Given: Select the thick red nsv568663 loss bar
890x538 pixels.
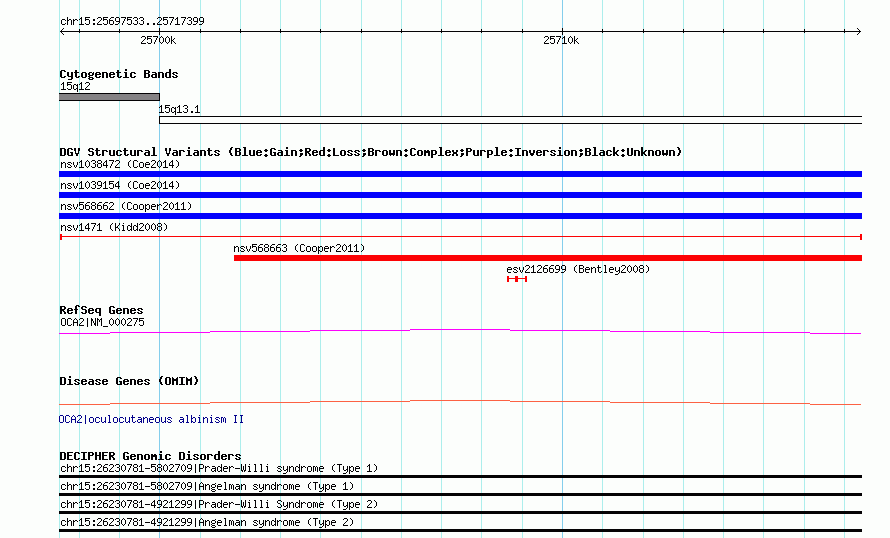Looking at the screenshot, I should point(548,258).
